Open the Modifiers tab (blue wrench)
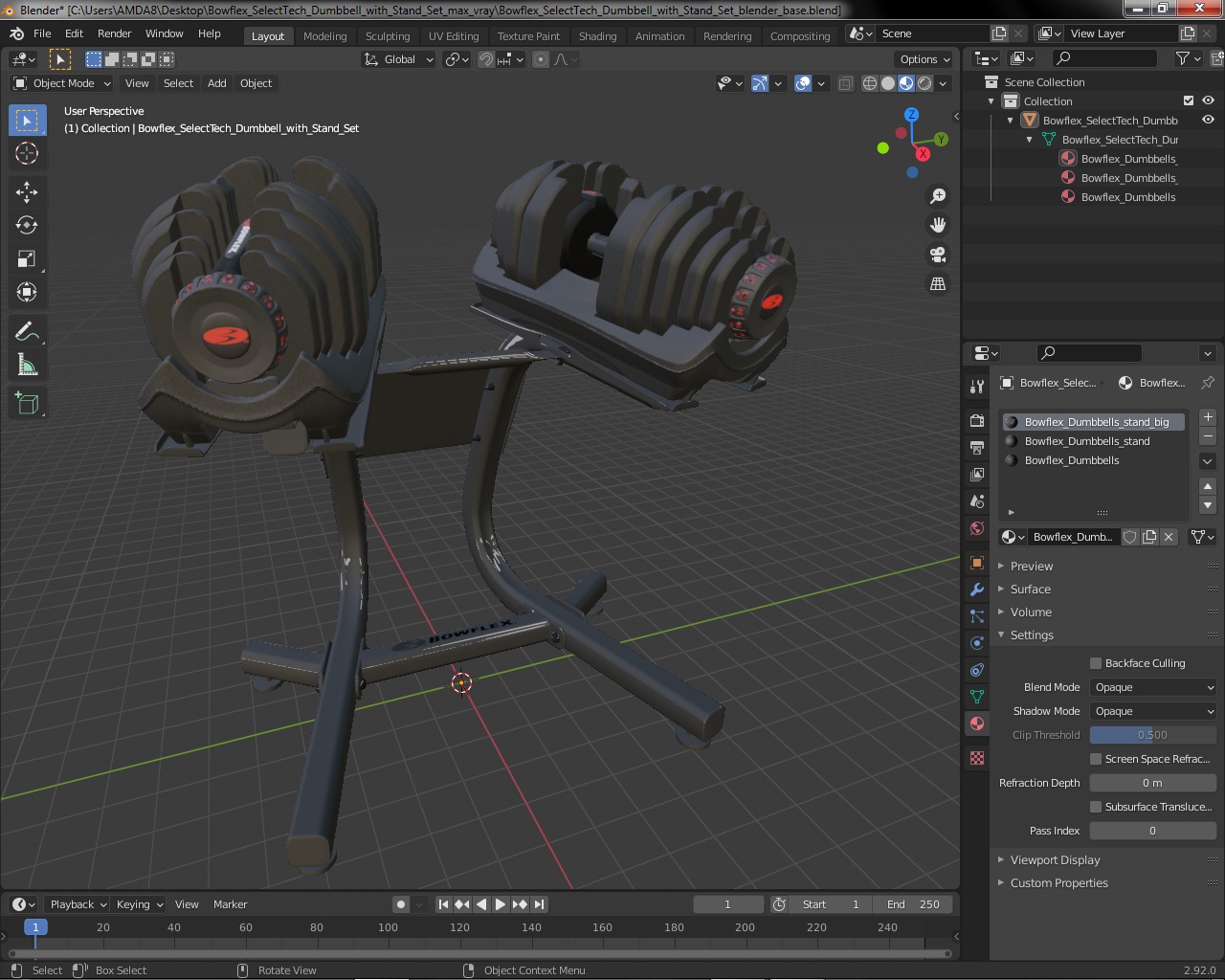 977,590
